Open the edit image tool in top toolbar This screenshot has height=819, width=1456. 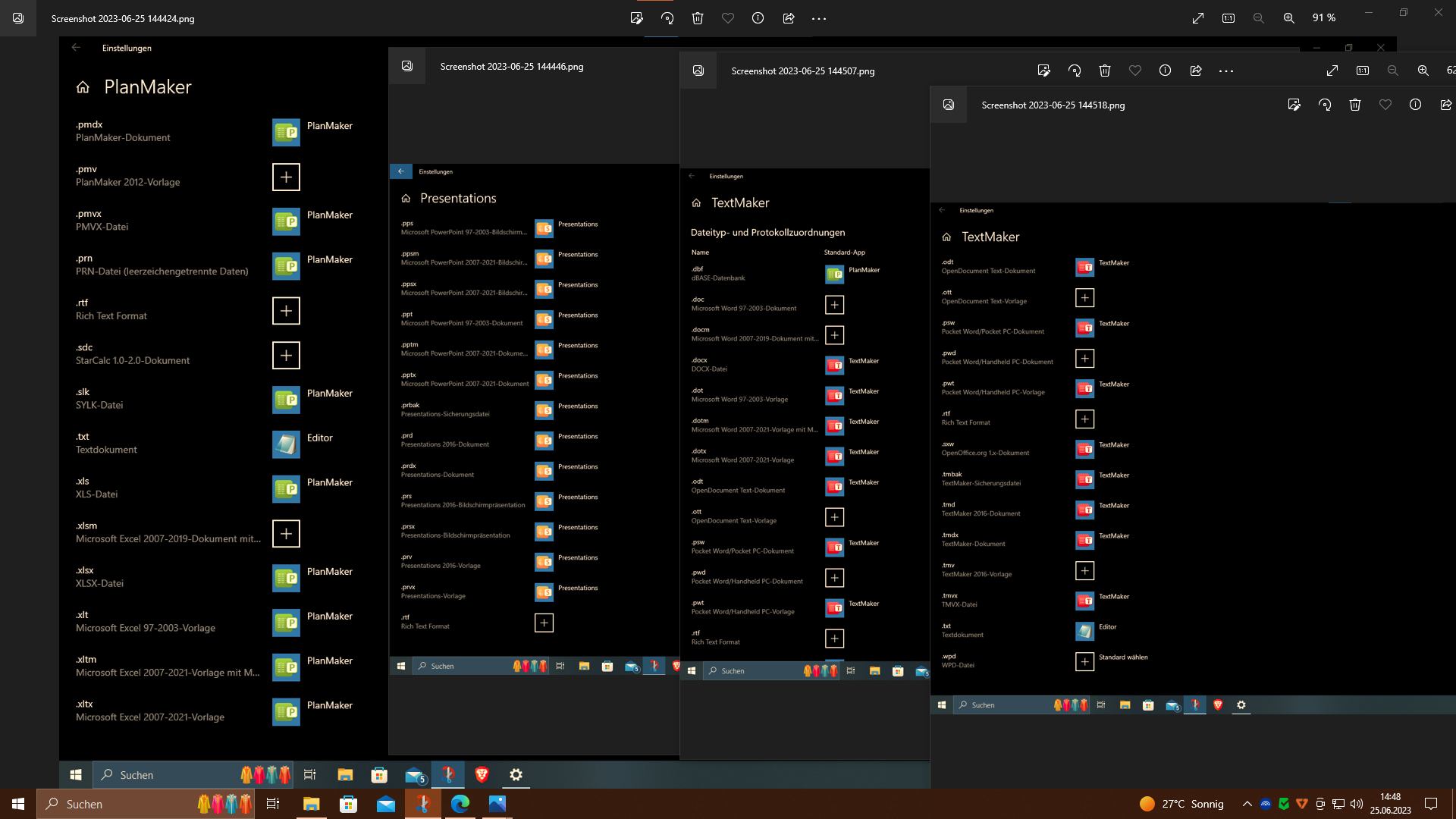(x=637, y=18)
